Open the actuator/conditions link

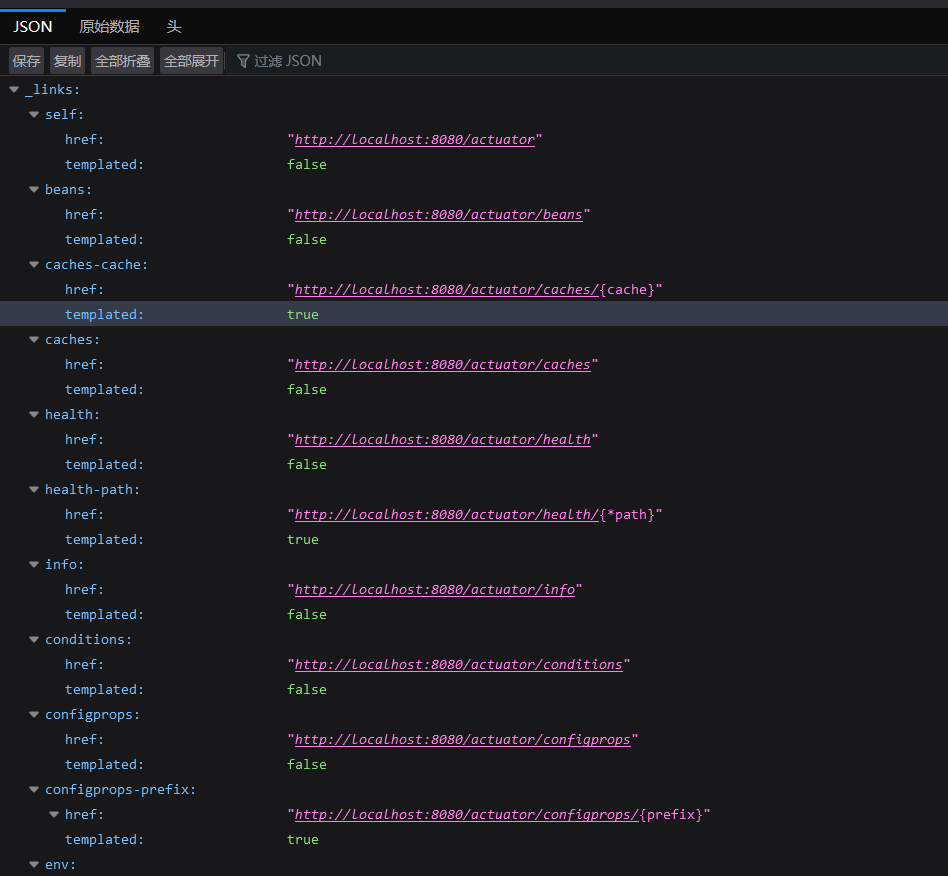[x=458, y=664]
